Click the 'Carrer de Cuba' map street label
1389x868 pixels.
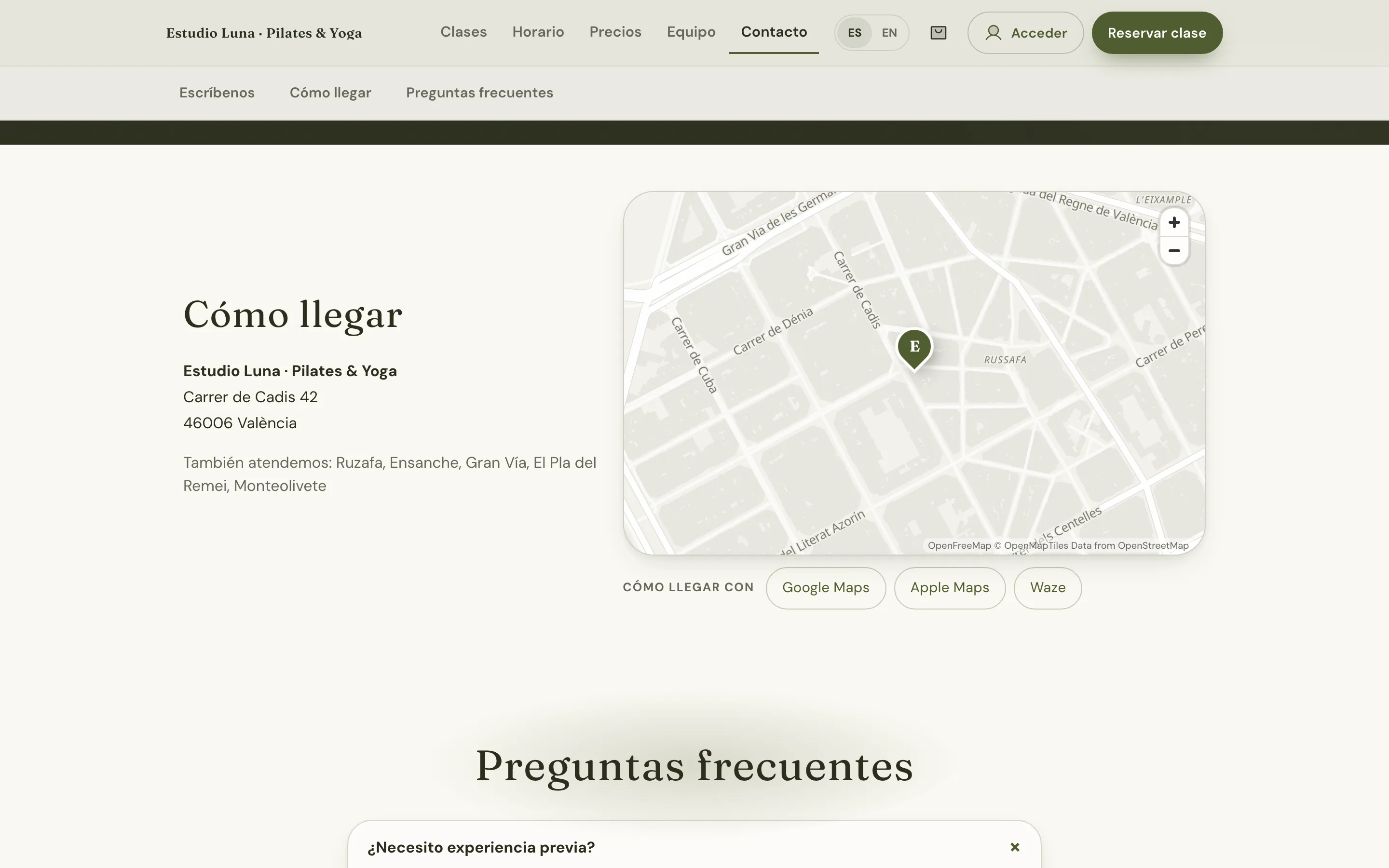(x=694, y=355)
